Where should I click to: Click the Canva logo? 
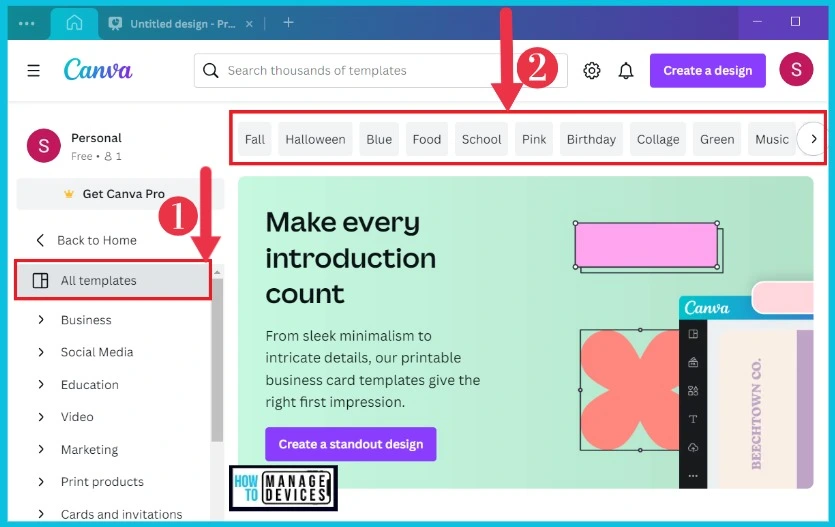click(x=98, y=69)
